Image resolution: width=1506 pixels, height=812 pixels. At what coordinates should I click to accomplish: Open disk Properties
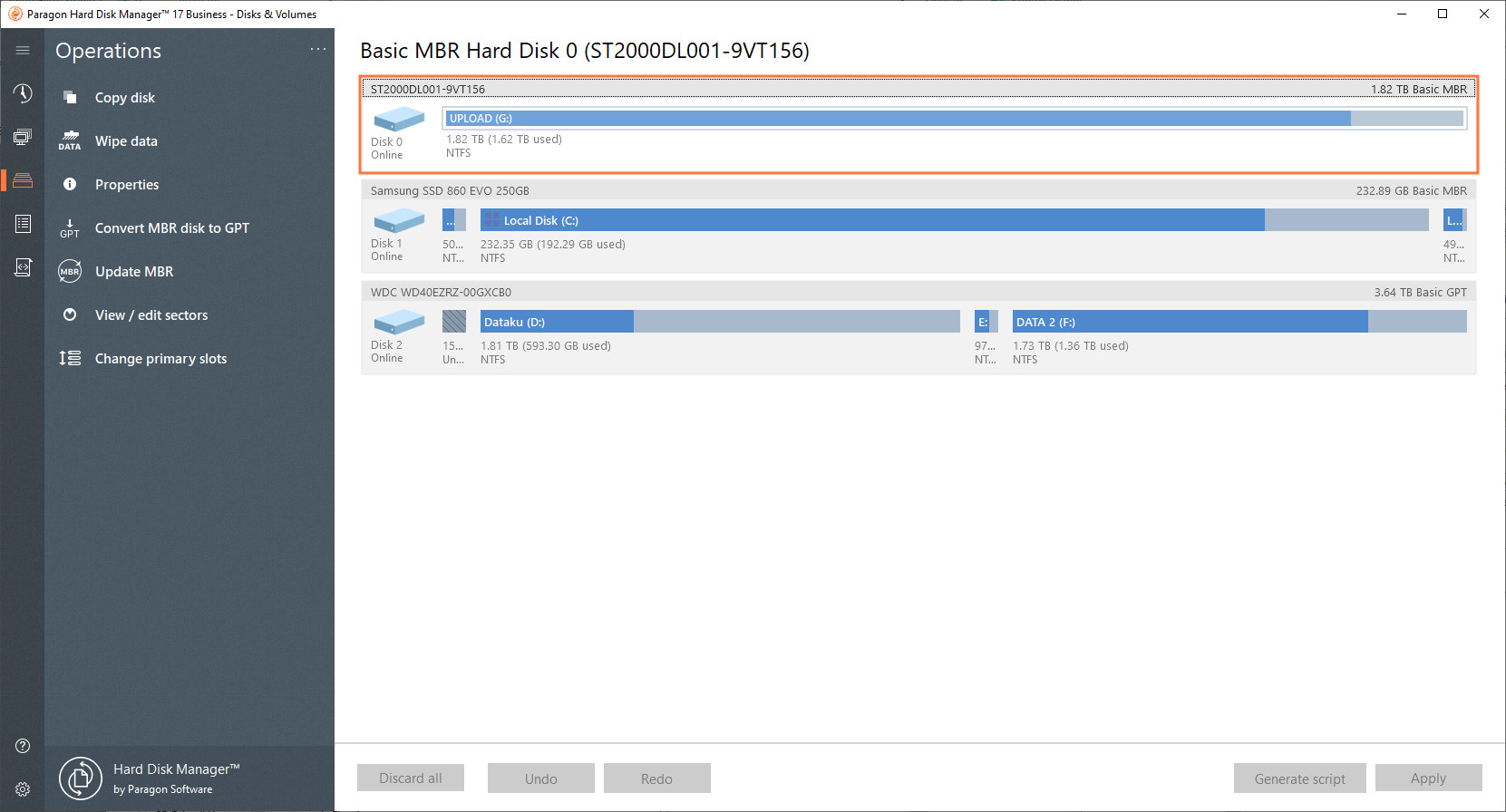pos(126,185)
